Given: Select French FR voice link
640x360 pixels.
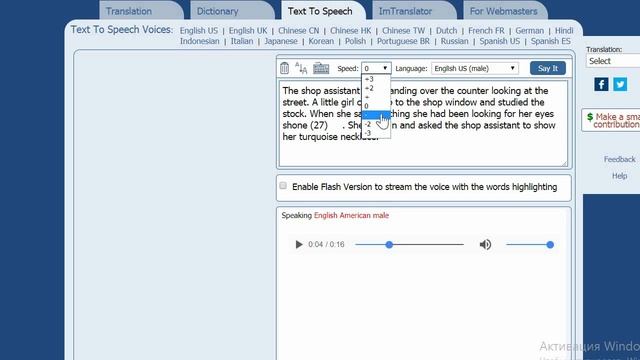Looking at the screenshot, I should tap(486, 31).
